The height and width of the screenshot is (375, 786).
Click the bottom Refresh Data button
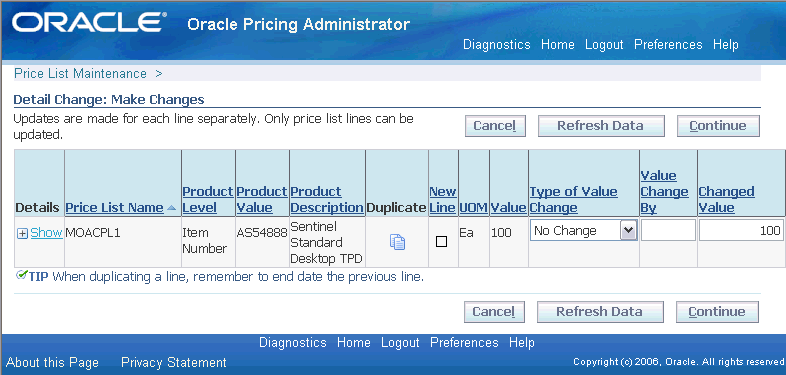(600, 311)
